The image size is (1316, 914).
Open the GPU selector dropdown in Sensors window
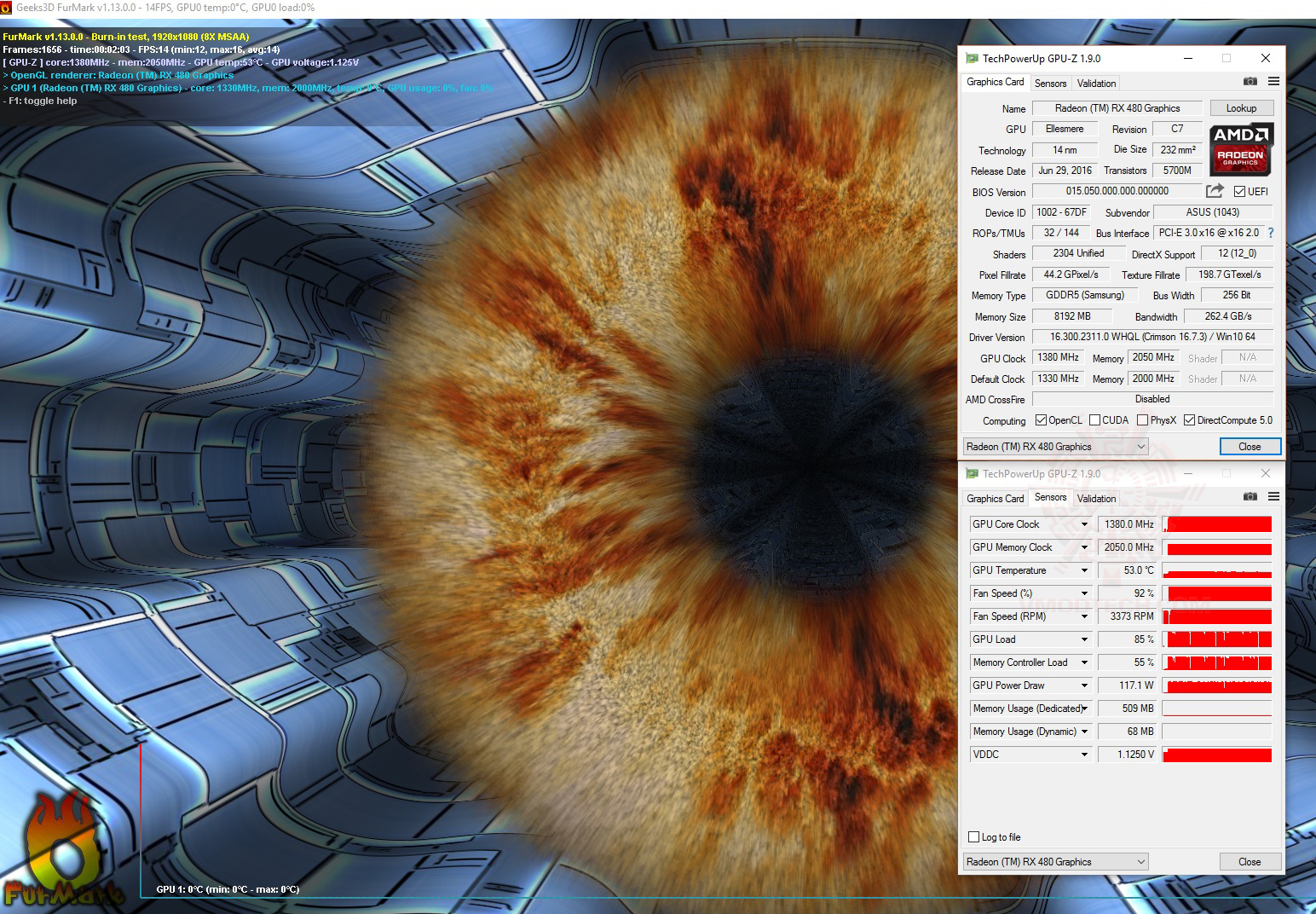tap(1056, 862)
